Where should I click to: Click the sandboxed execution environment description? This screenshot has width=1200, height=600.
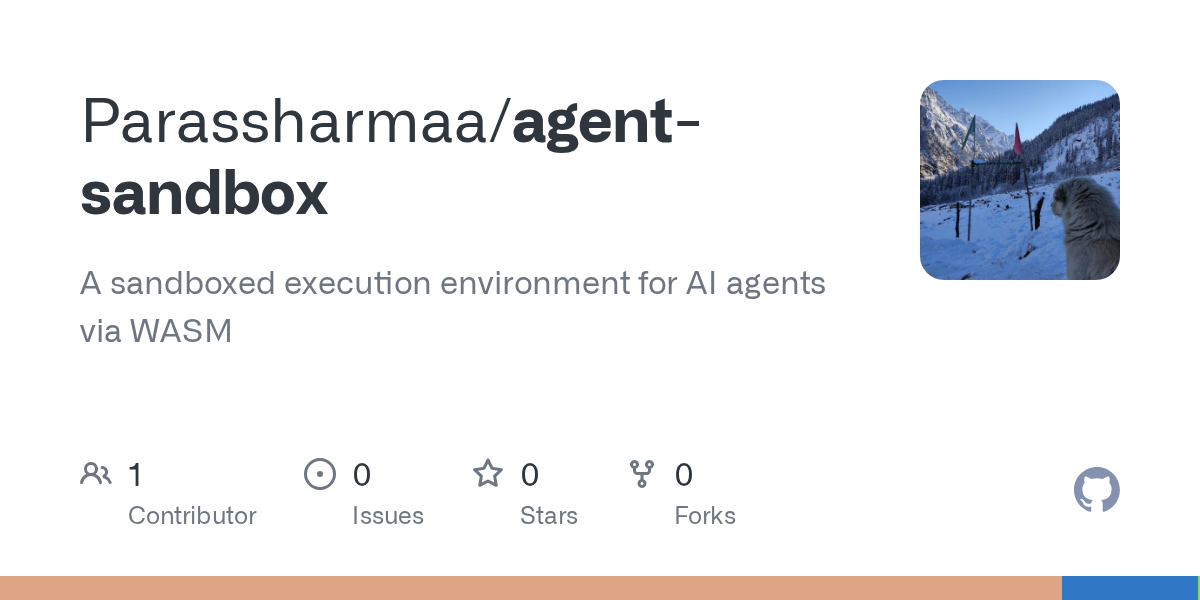452,306
